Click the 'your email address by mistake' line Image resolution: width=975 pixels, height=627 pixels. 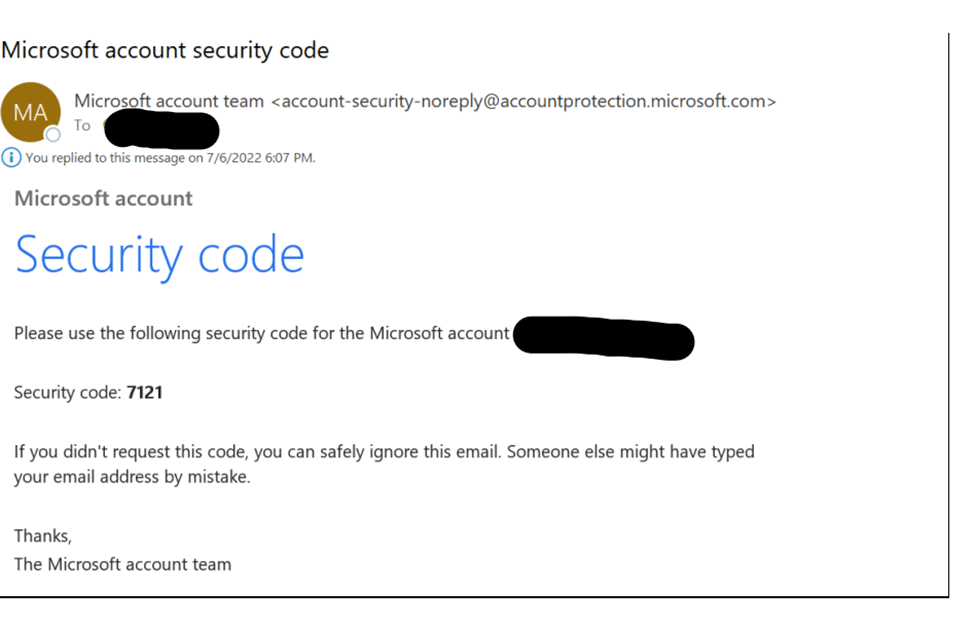click(x=132, y=477)
